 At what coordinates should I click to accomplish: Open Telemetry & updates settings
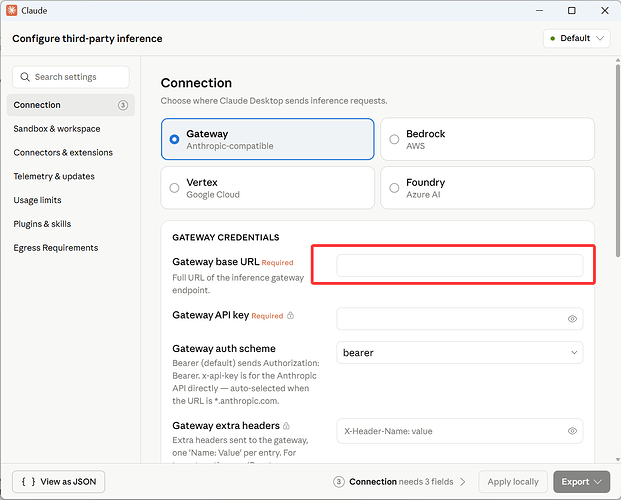click(x=54, y=176)
